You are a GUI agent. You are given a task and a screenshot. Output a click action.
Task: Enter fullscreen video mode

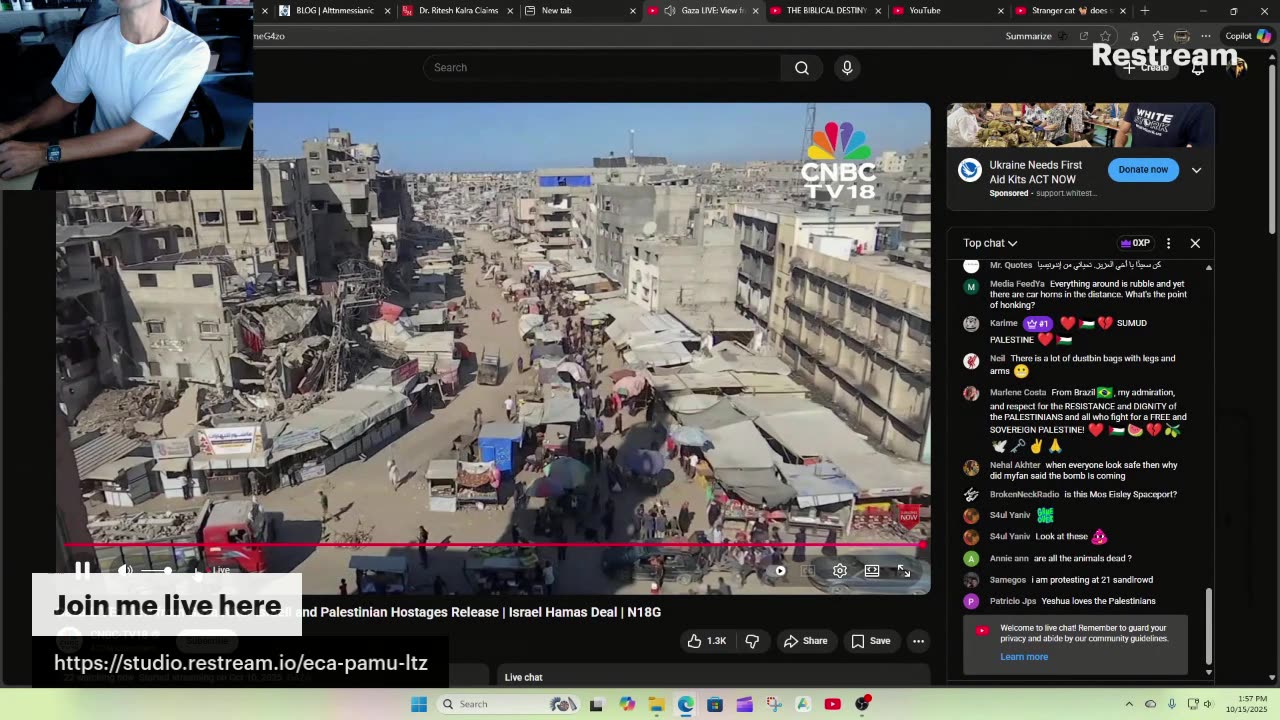click(904, 571)
